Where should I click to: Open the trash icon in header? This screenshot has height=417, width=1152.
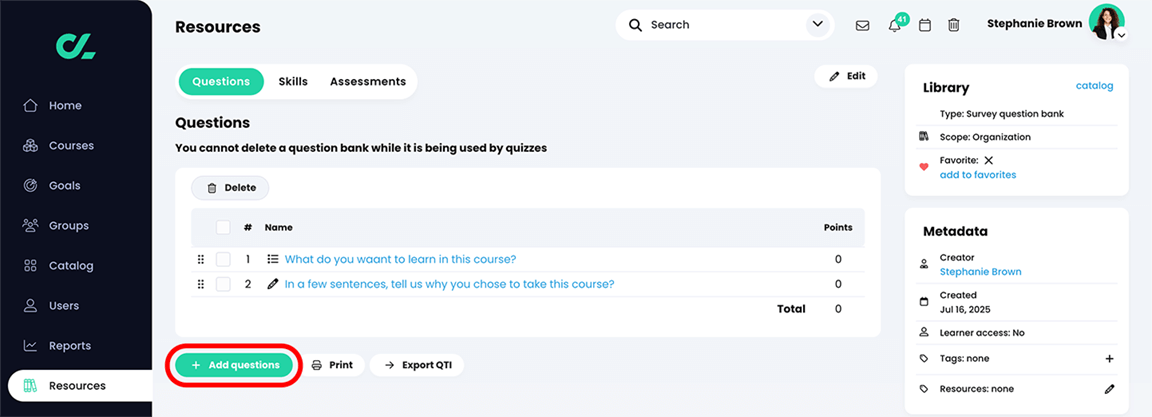(x=954, y=25)
